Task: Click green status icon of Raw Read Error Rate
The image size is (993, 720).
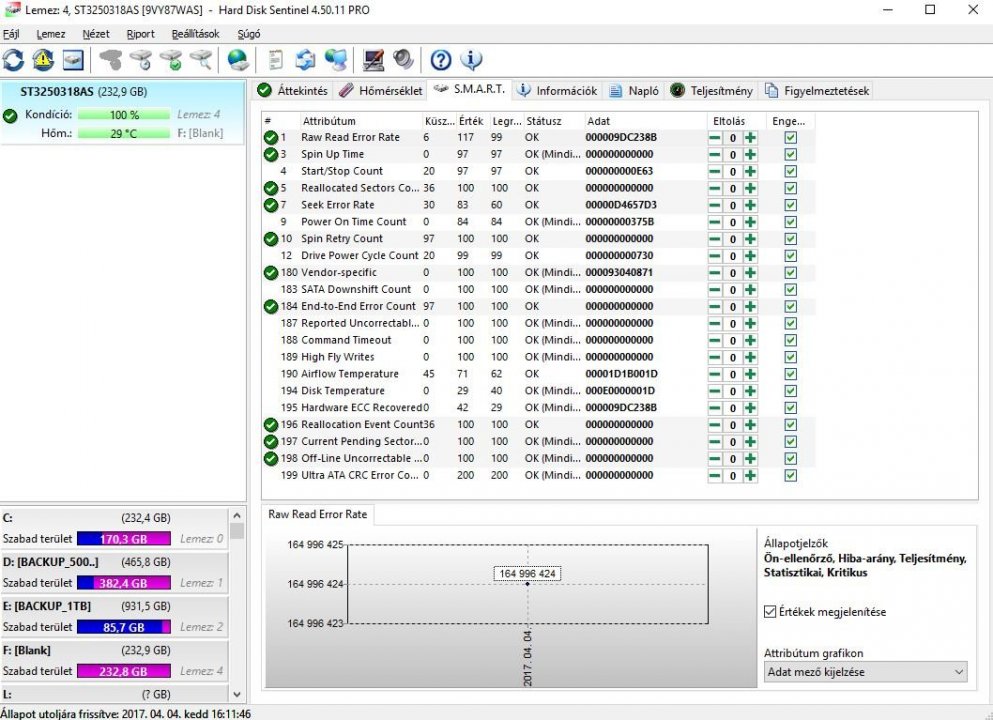Action: pos(270,137)
